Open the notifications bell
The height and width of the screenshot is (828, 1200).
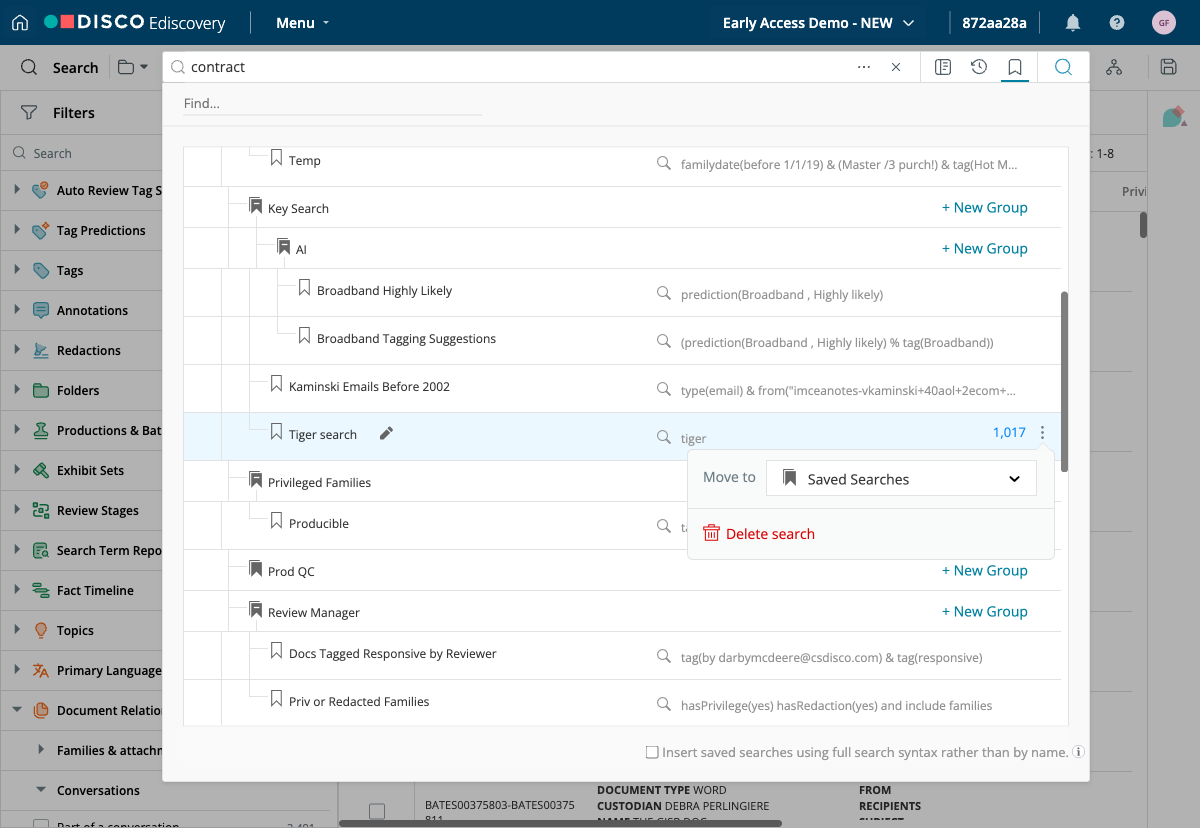pyautogui.click(x=1073, y=23)
